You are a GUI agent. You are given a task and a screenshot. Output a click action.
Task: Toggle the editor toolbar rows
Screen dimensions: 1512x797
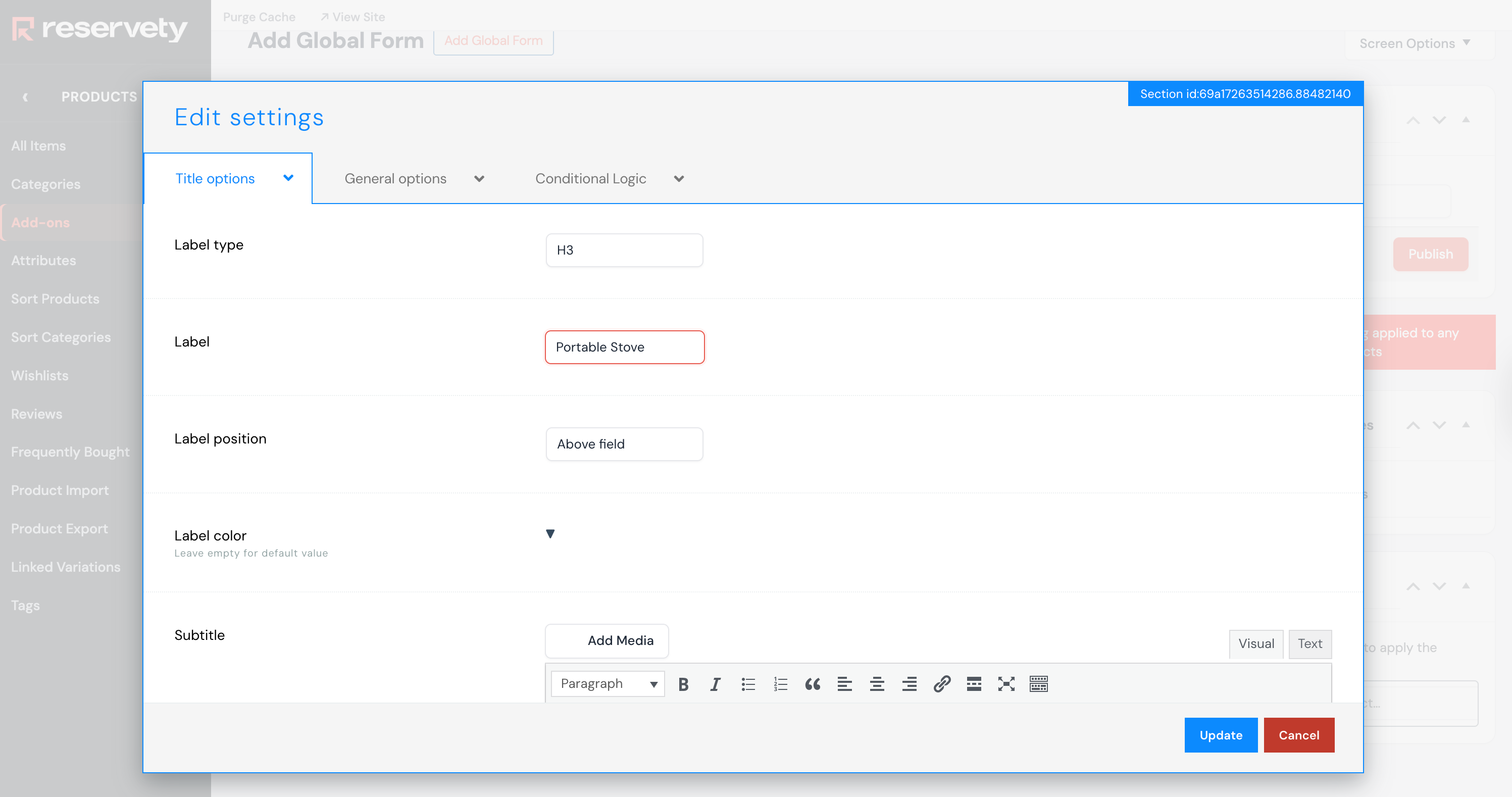(x=1038, y=684)
